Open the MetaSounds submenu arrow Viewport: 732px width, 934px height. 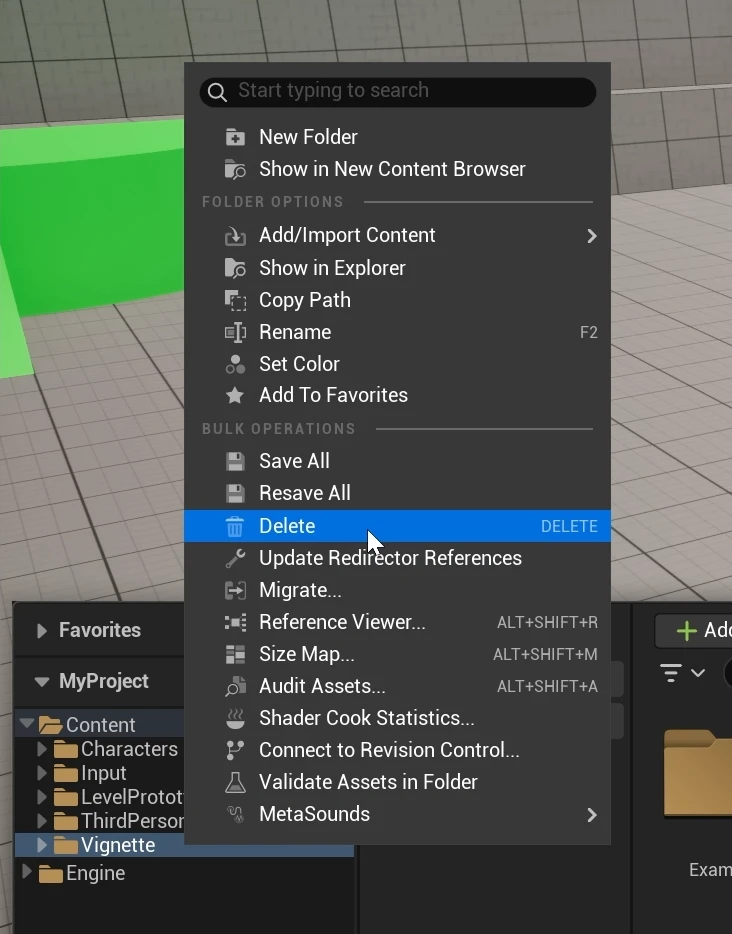591,815
